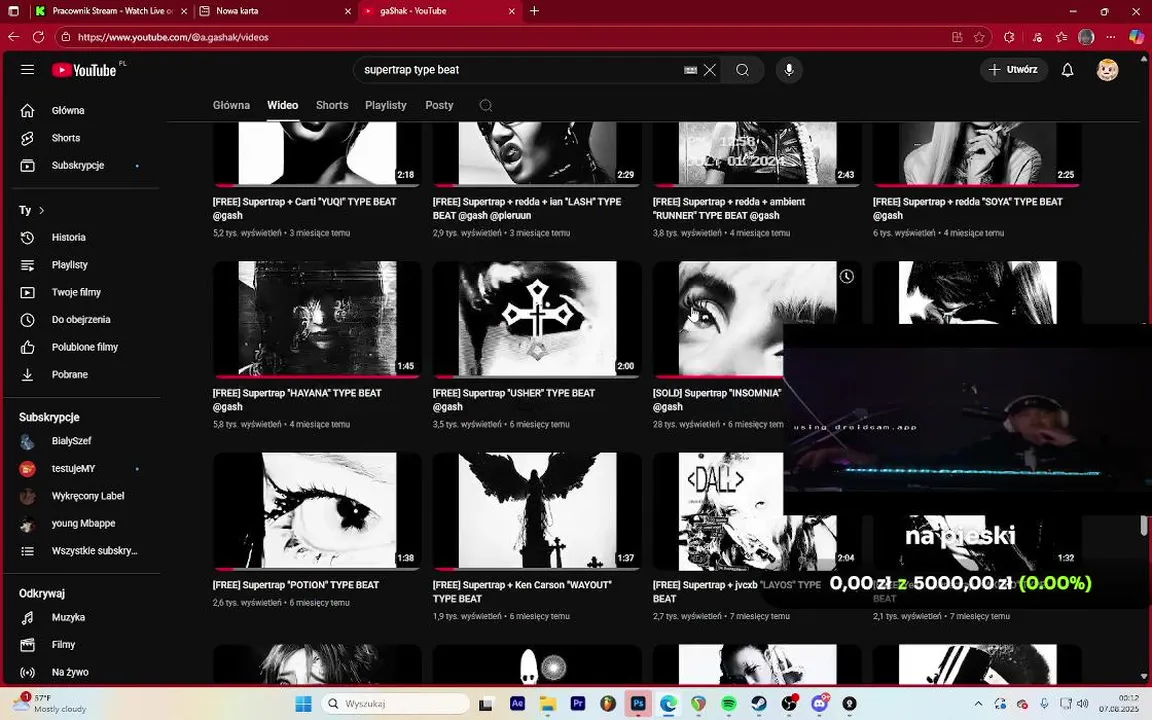Open the YouTube hamburger guide menu
1152x720 pixels.
tap(27, 70)
